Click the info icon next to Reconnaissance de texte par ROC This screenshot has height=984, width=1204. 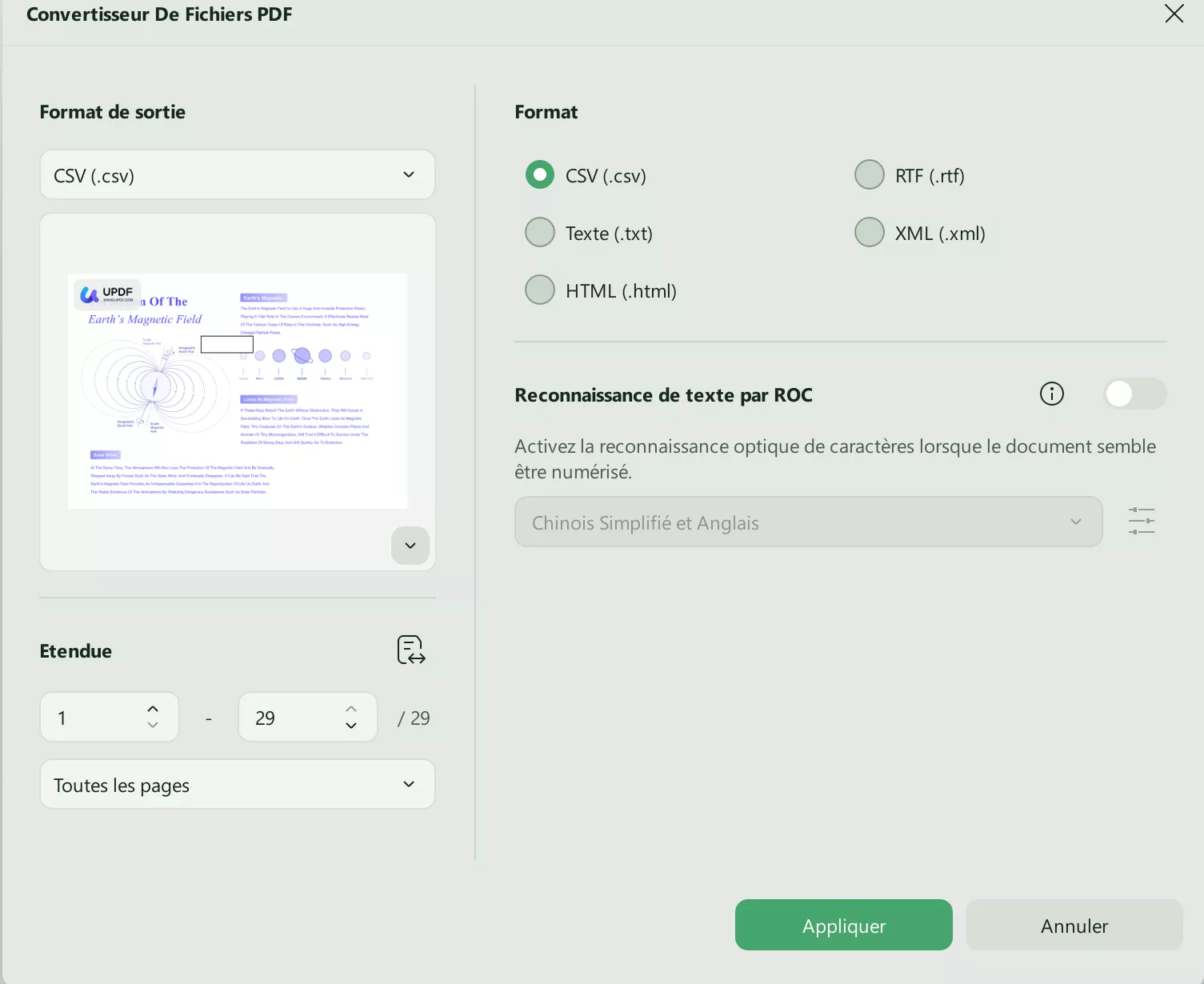[1051, 394]
